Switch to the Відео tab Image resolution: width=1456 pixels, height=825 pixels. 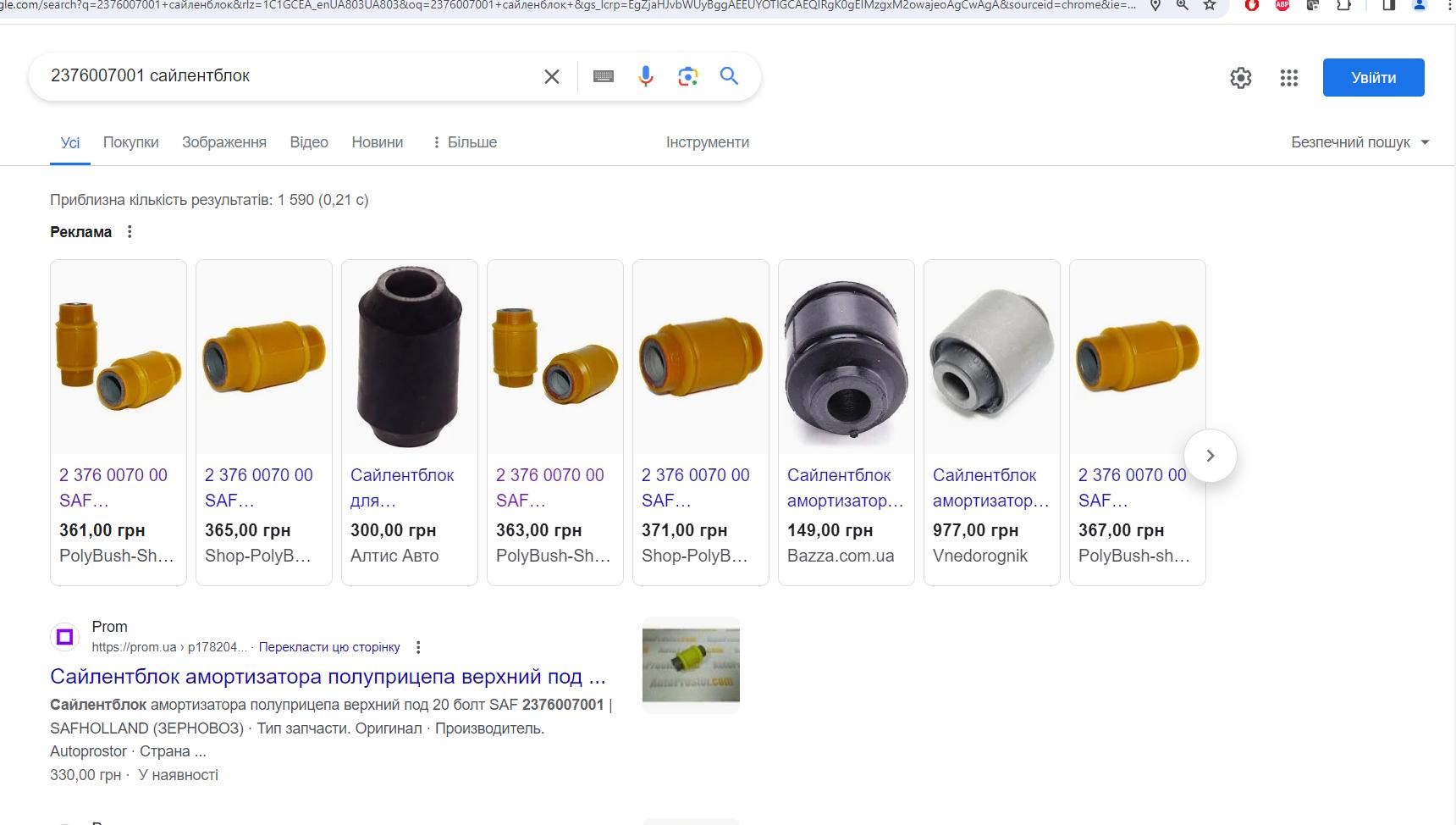[309, 142]
